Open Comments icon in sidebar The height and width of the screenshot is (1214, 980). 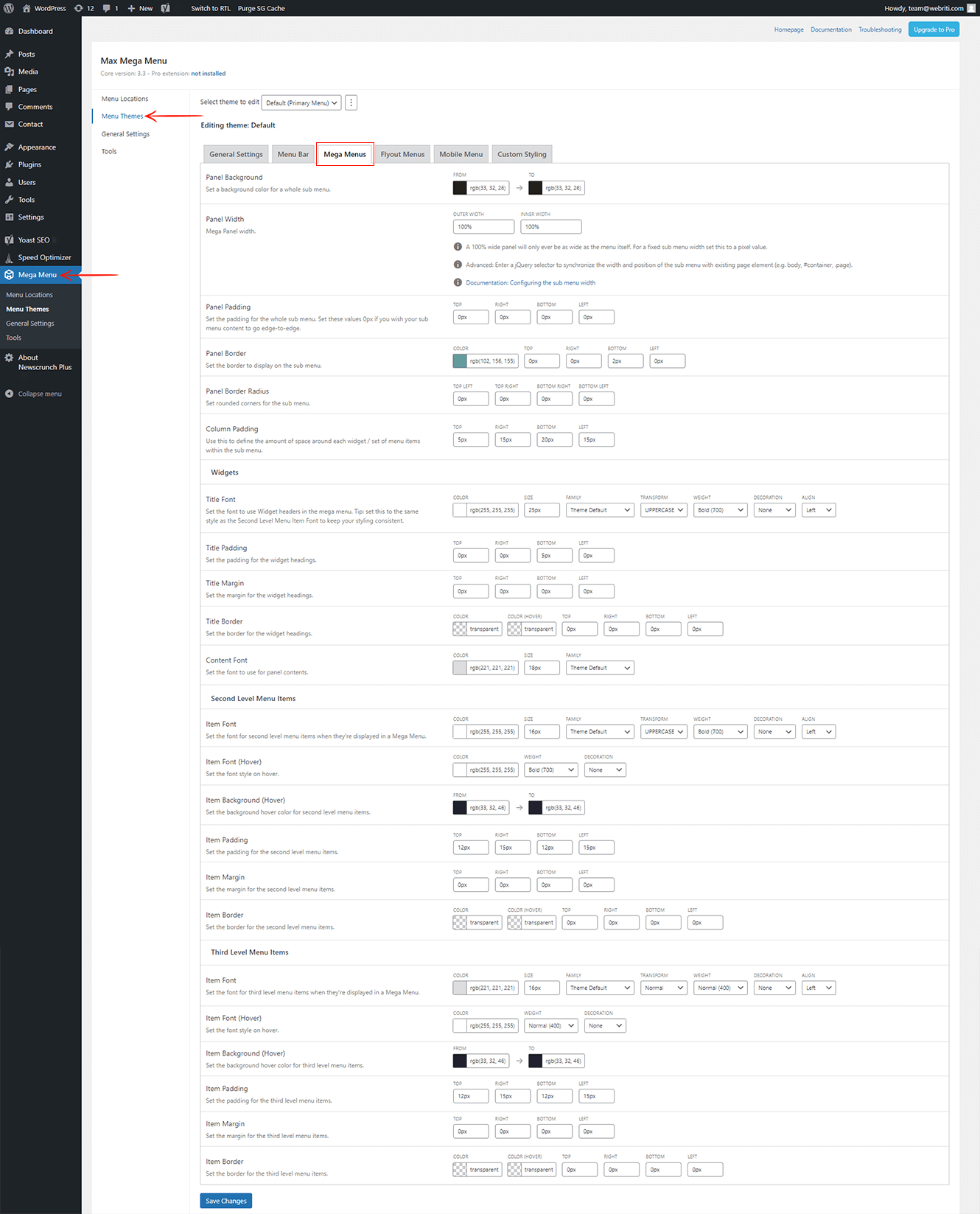(9, 107)
